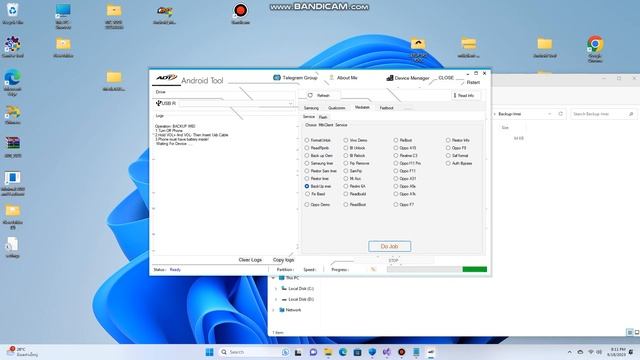Image resolution: width=640 pixels, height=360 pixels.
Task: Expand This PC in File Explorer tree
Action: pos(273,278)
